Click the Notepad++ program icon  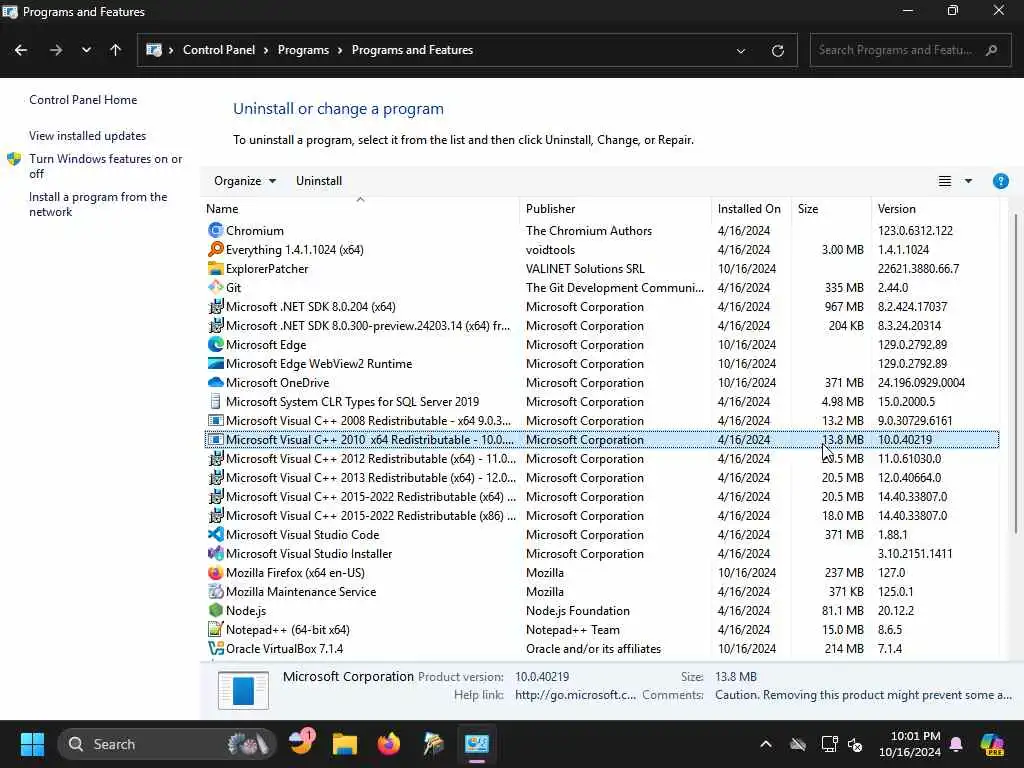pos(216,630)
